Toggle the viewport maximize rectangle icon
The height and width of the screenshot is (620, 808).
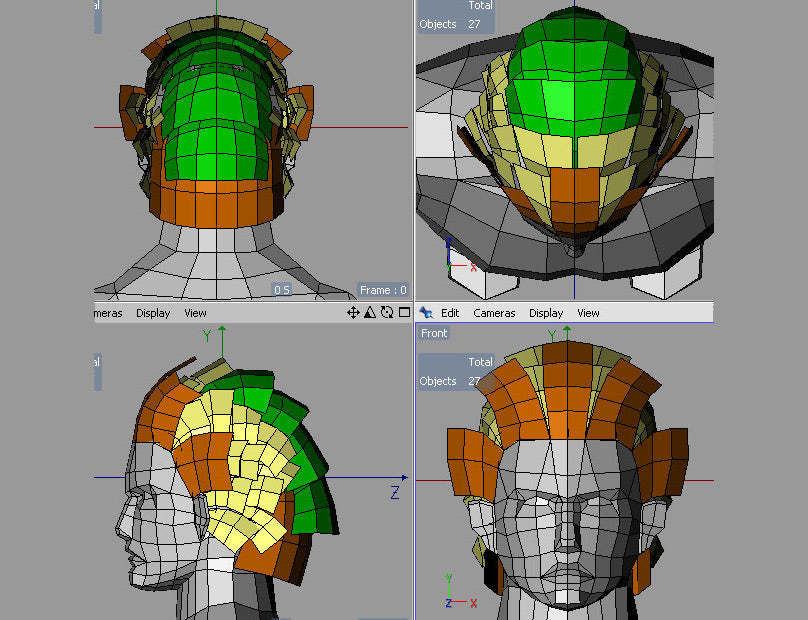coord(403,312)
